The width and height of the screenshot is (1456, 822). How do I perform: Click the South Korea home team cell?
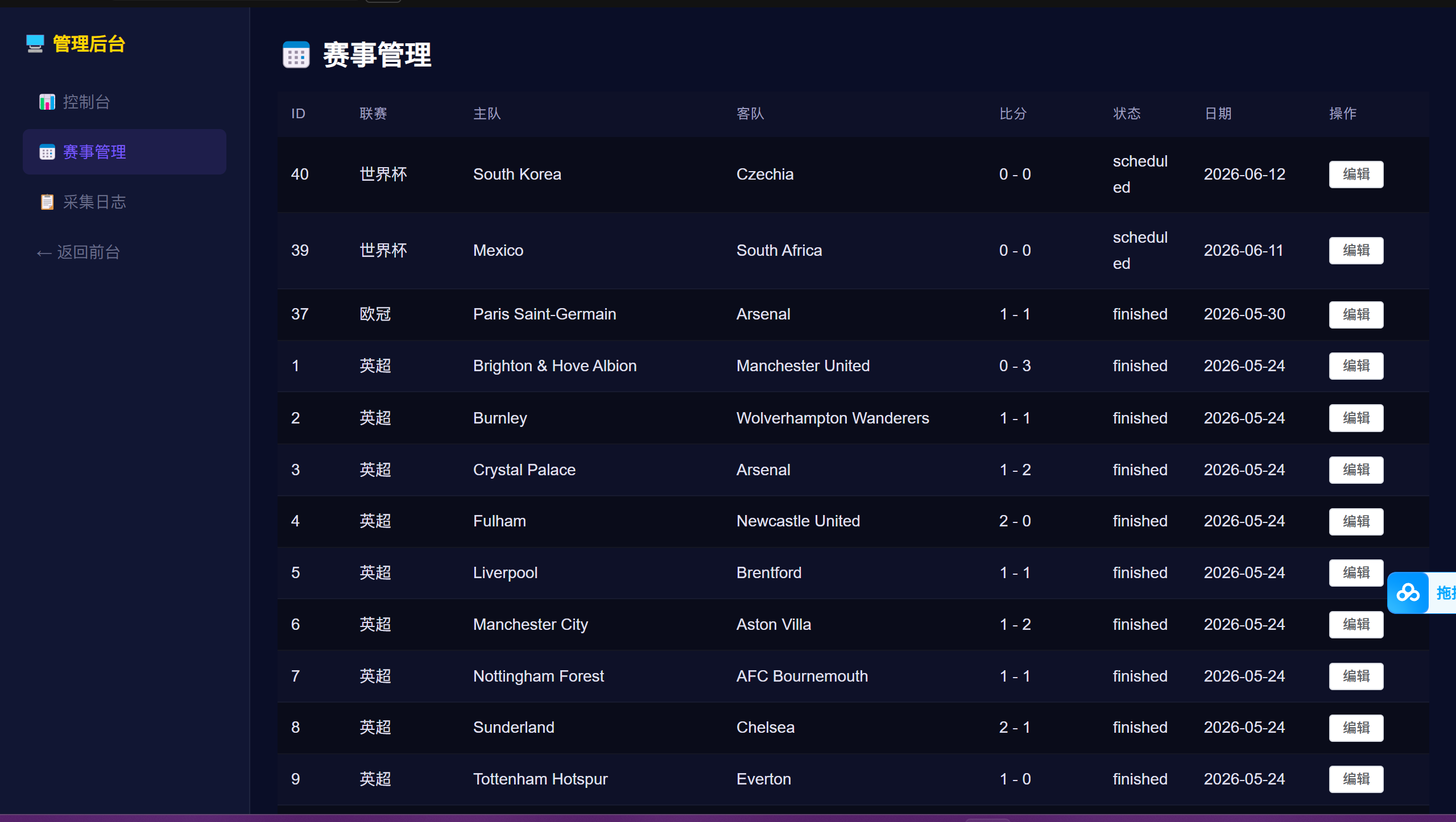pos(517,175)
